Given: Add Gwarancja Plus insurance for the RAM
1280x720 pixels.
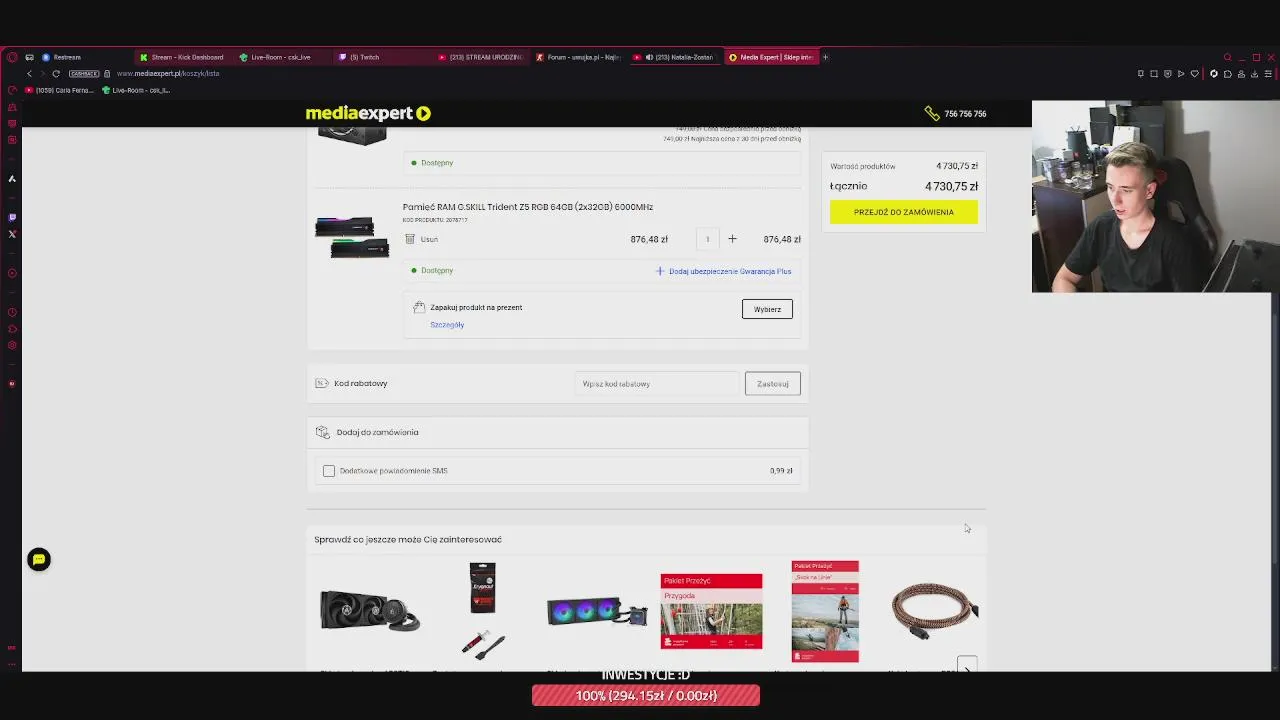Looking at the screenshot, I should [723, 271].
